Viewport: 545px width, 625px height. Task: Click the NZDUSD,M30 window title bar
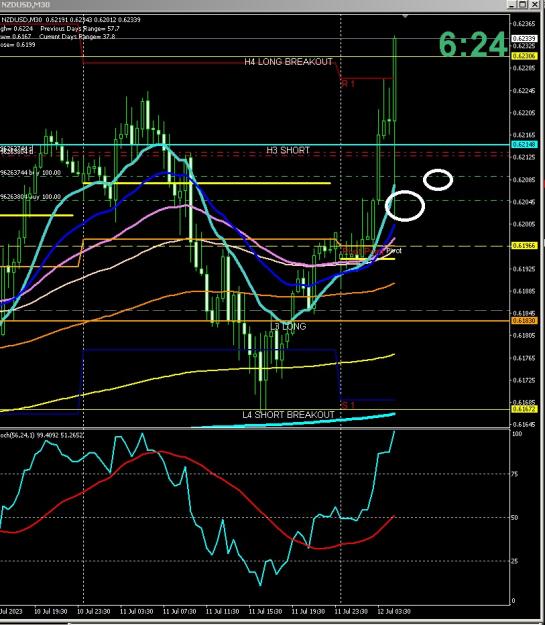[251, 4]
